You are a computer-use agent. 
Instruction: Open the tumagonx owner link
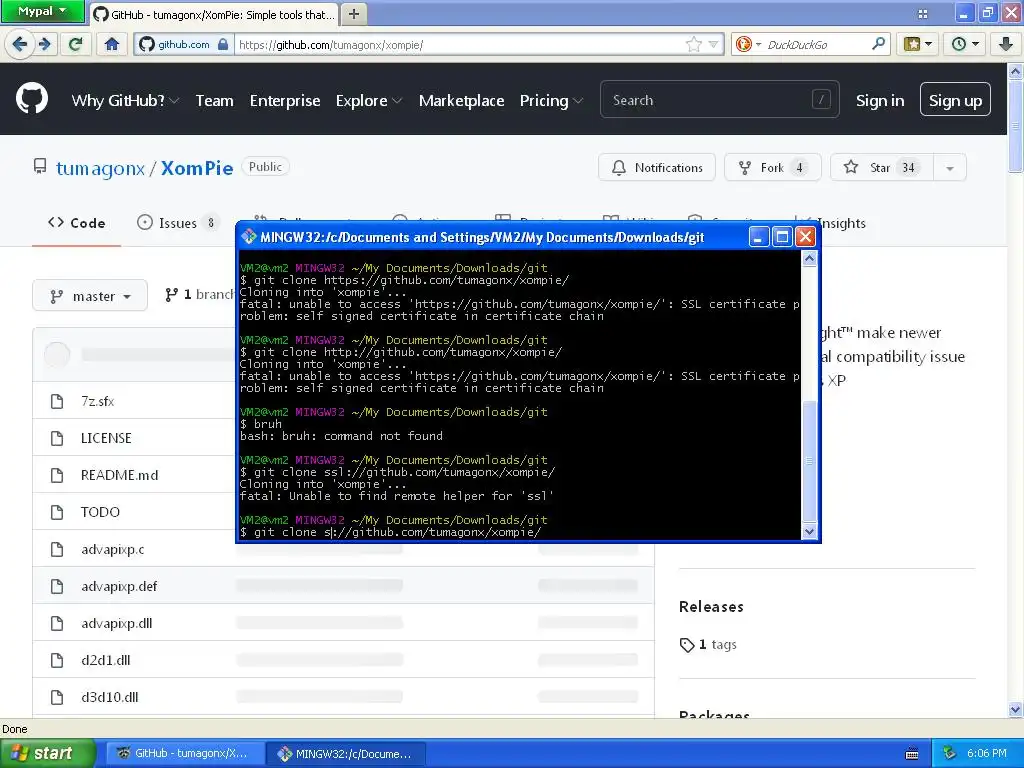pos(101,168)
